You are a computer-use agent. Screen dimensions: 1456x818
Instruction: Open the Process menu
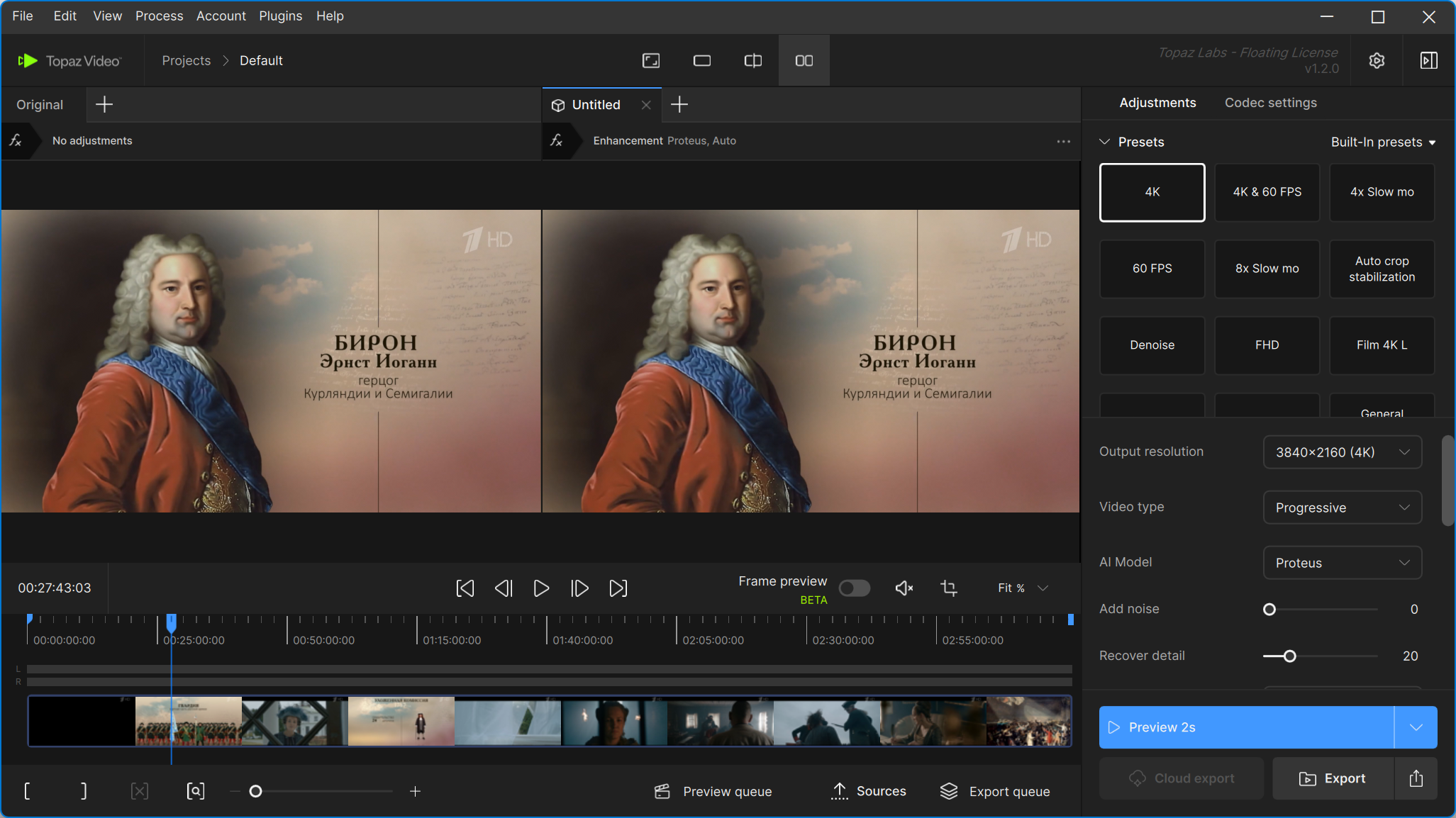pyautogui.click(x=159, y=16)
